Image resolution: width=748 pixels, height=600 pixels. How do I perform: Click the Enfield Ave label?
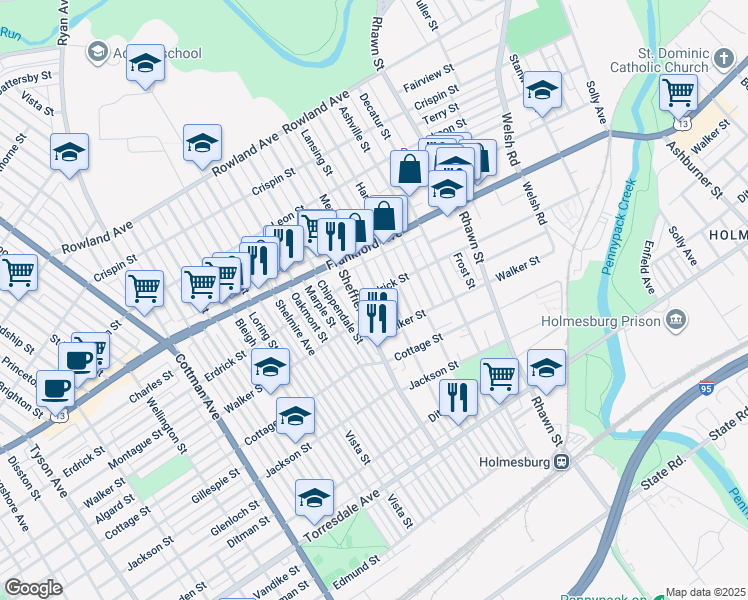tap(648, 267)
